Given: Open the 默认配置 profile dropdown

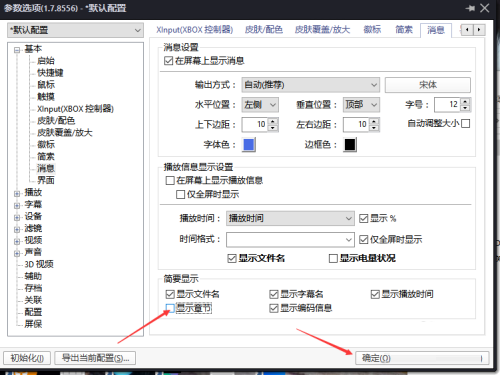Looking at the screenshot, I should point(76,30).
